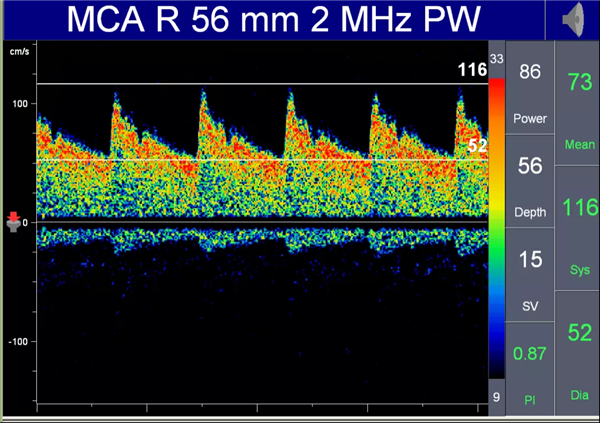Viewport: 600px width, 423px height.
Task: Mute audio with the speaker icon
Action: [573, 20]
